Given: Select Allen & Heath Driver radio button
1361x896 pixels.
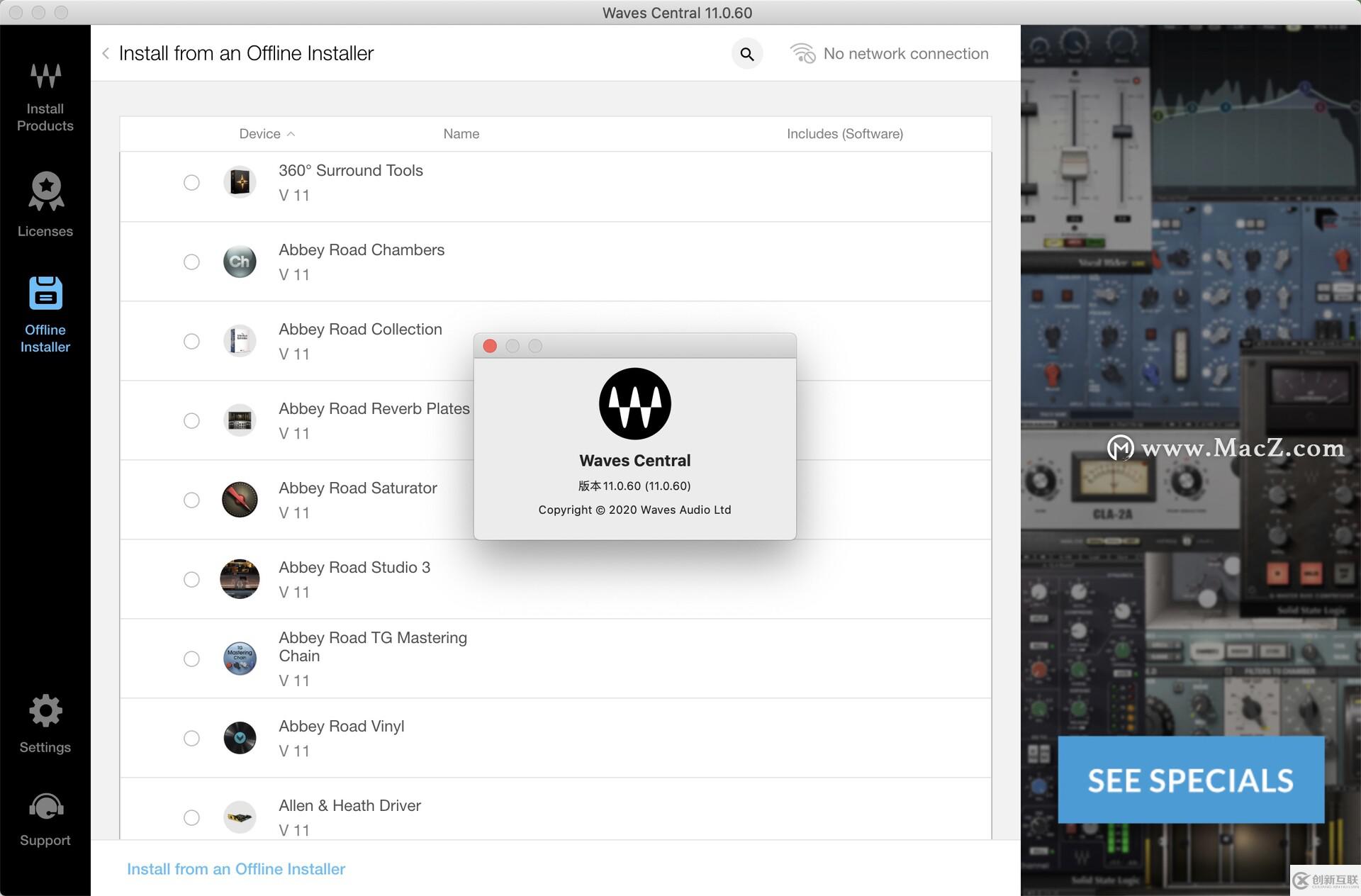Looking at the screenshot, I should point(191,818).
